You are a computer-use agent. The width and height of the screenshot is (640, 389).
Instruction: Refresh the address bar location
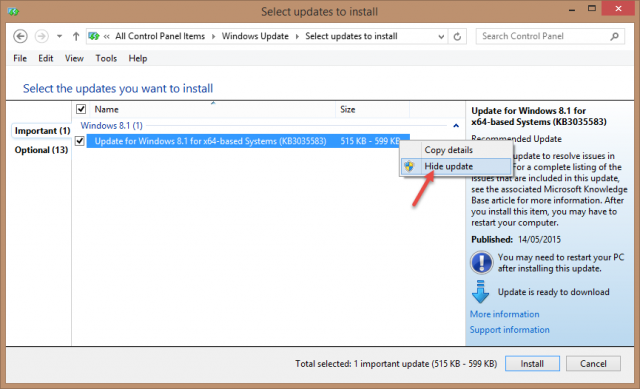pyautogui.click(x=457, y=36)
